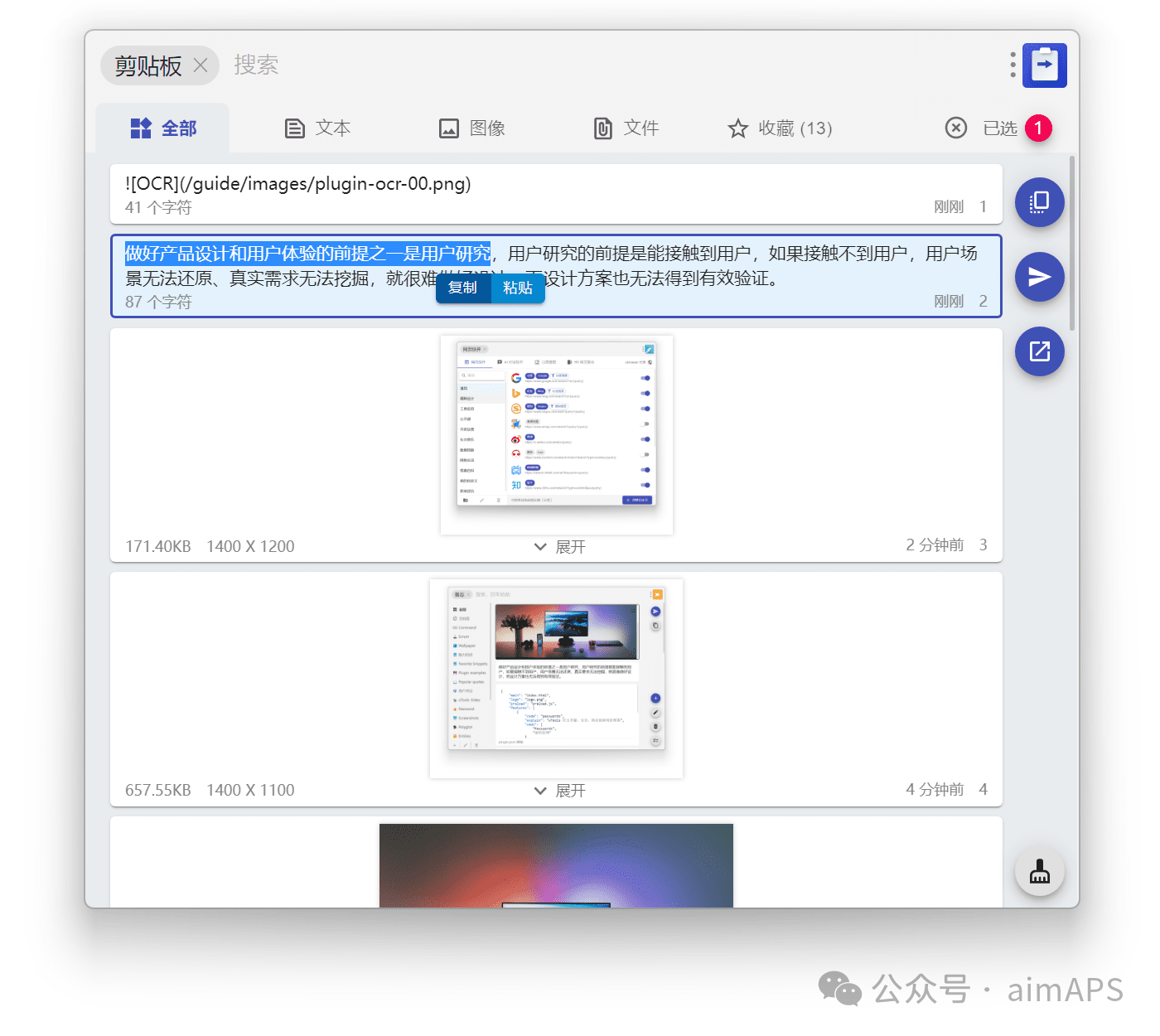Image resolution: width=1160 pixels, height=1036 pixels.
Task: Expand the 171.40KB image entry with 展开
Action: tap(559, 547)
